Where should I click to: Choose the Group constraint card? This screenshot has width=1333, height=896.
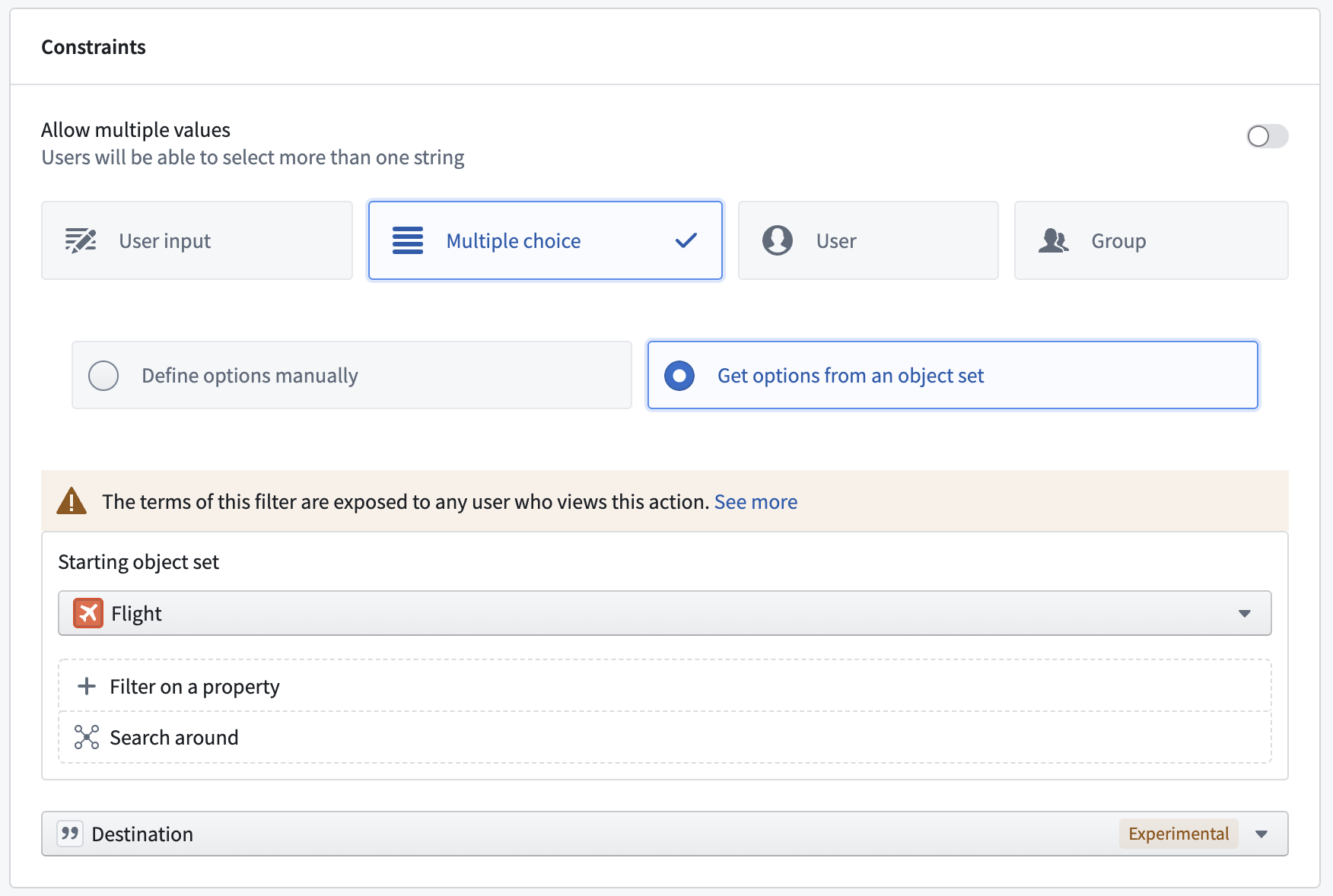[x=1151, y=240]
